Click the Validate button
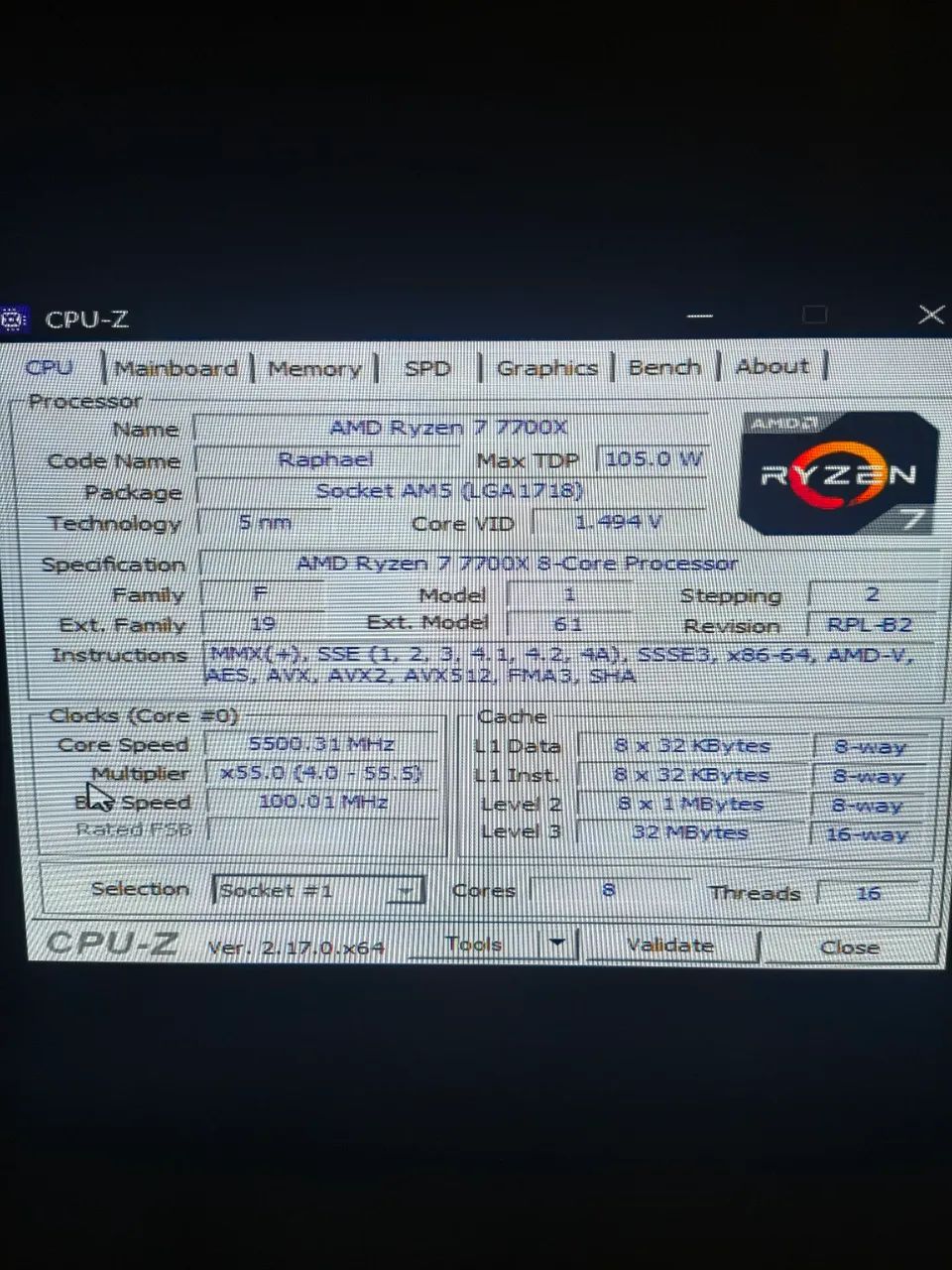The height and width of the screenshot is (1270, 952). pos(670,946)
